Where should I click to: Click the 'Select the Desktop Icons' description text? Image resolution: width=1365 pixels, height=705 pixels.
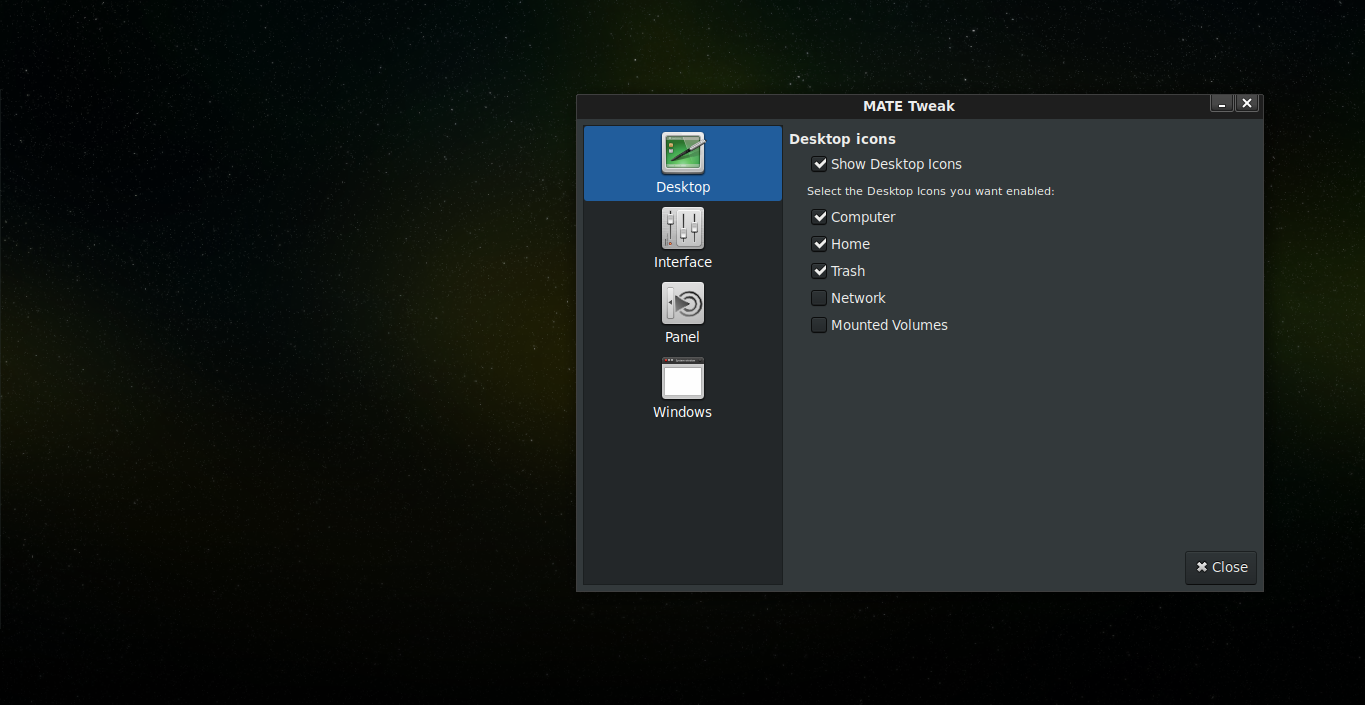(930, 191)
